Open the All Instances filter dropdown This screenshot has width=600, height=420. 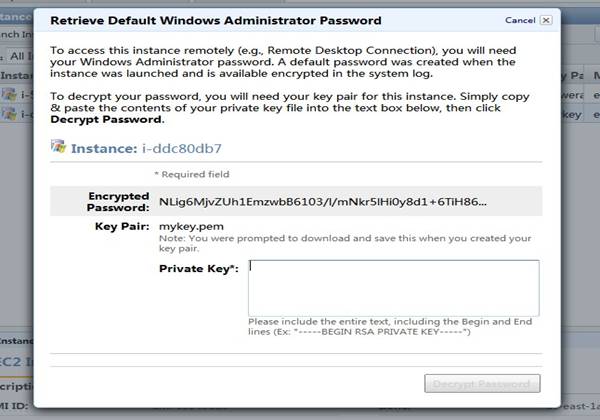[x=22, y=56]
